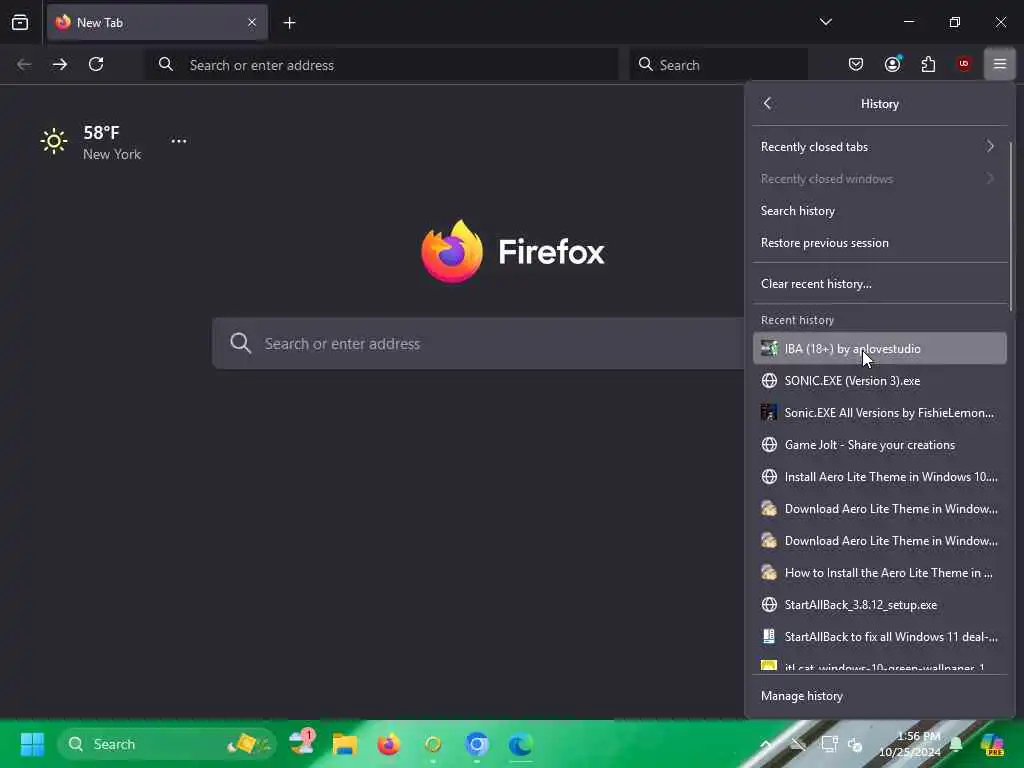Screen dimensions: 1024x768
Task: Click favicon beside StartAllBack to fix entry
Action: click(x=769, y=637)
